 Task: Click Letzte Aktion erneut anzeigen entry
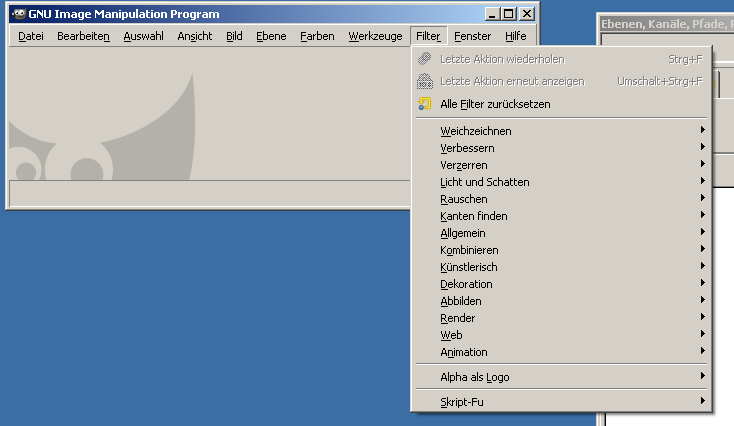click(x=561, y=81)
